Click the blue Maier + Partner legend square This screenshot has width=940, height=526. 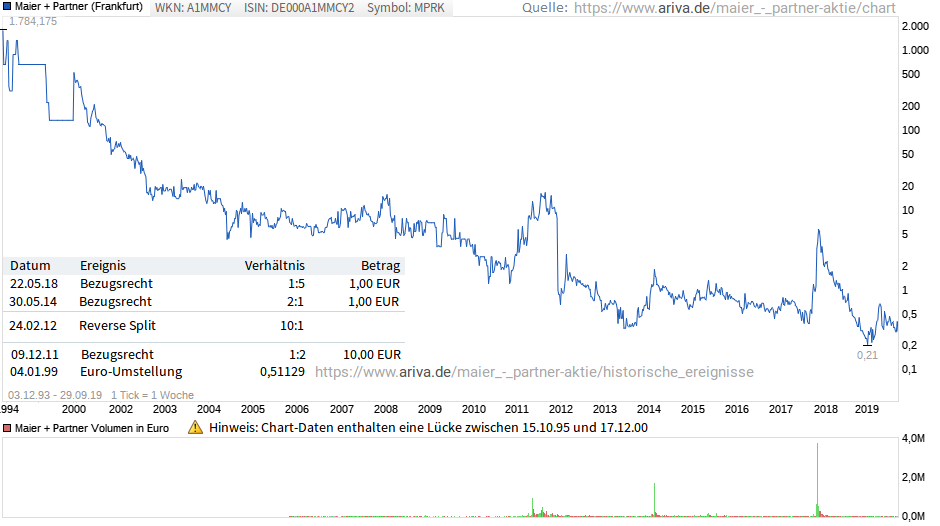pyautogui.click(x=7, y=7)
